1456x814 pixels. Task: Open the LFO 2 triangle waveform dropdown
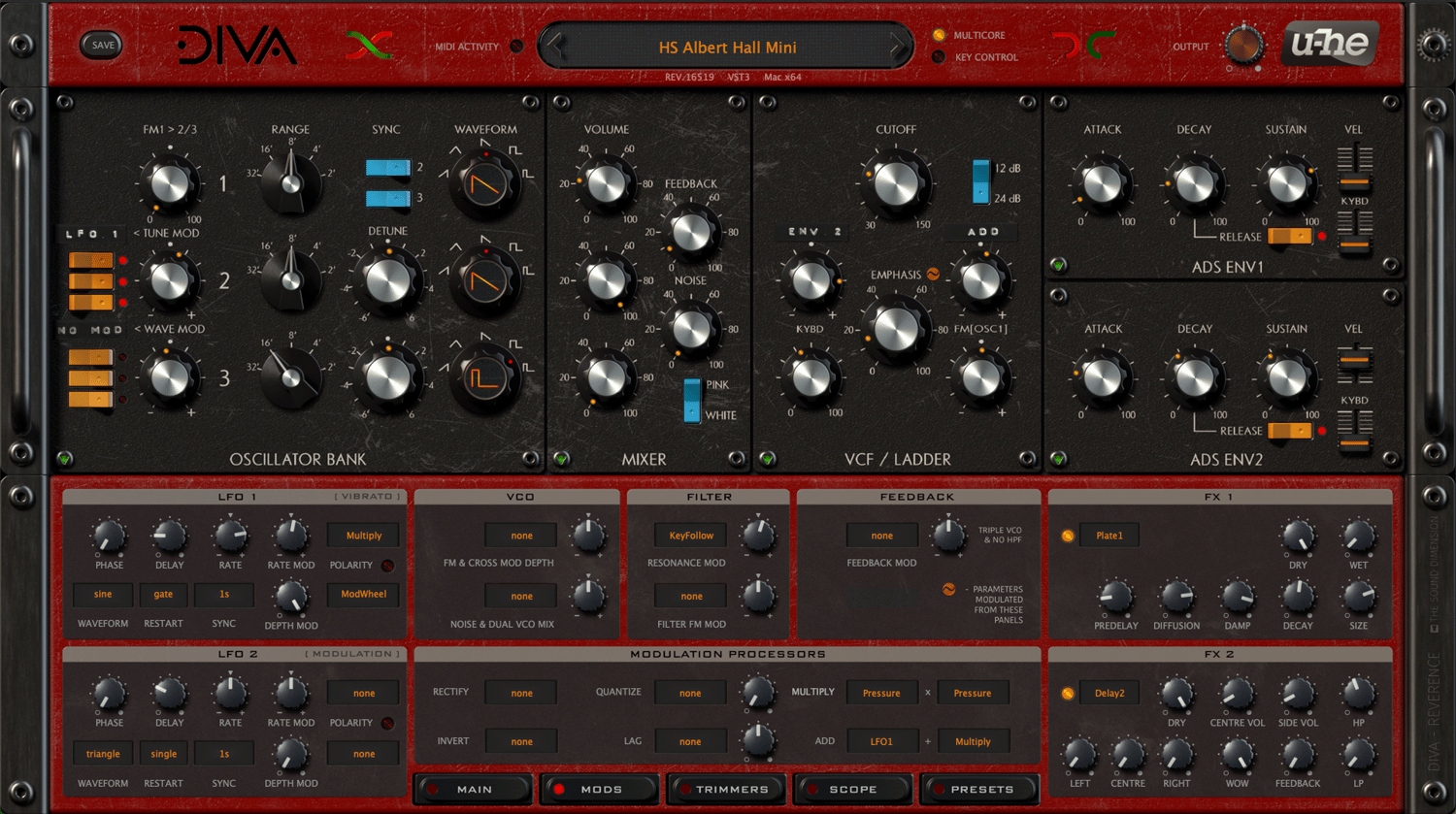103,754
